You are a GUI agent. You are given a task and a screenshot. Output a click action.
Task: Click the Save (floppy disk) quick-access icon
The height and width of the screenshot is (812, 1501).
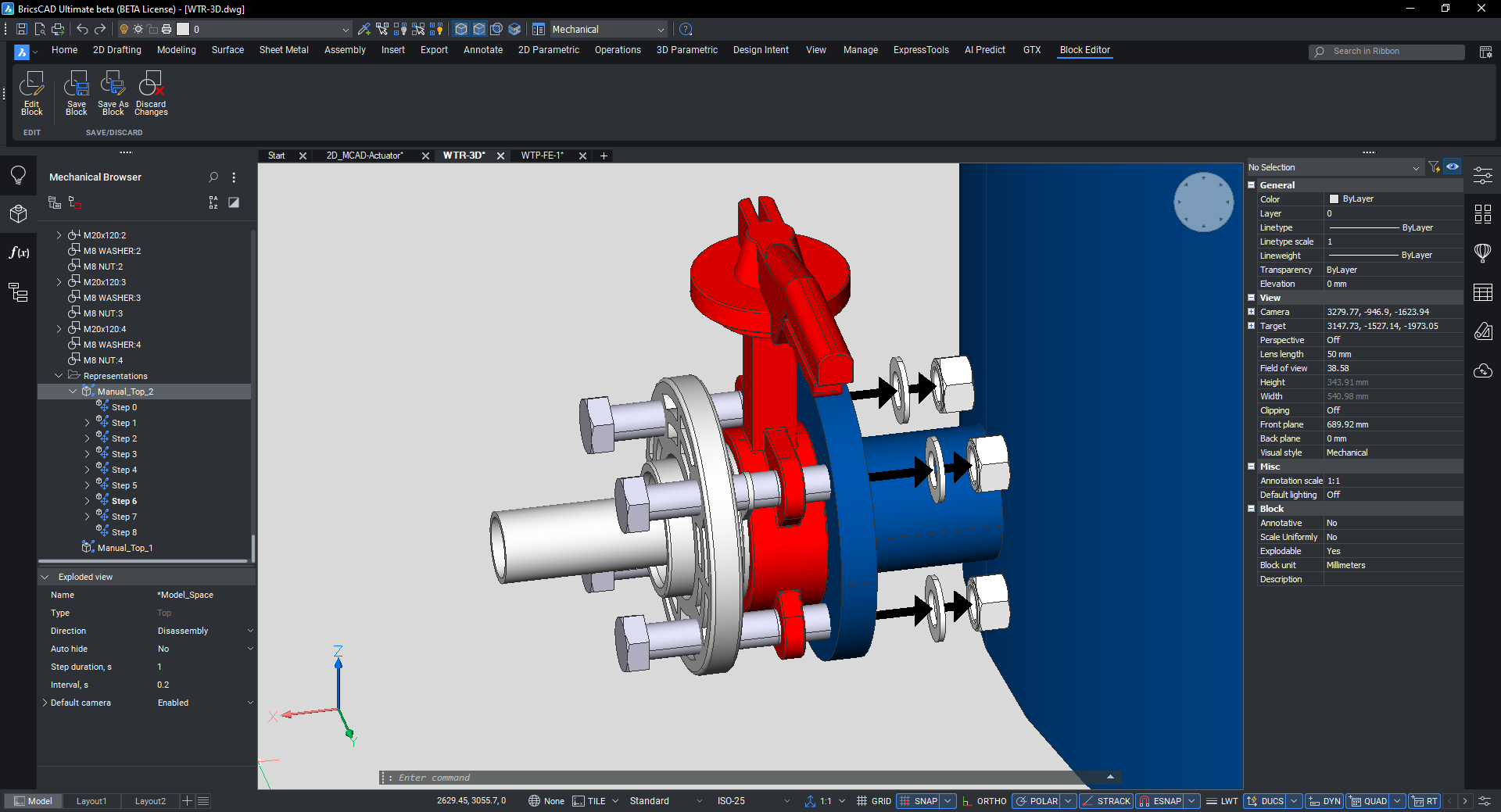click(x=22, y=29)
